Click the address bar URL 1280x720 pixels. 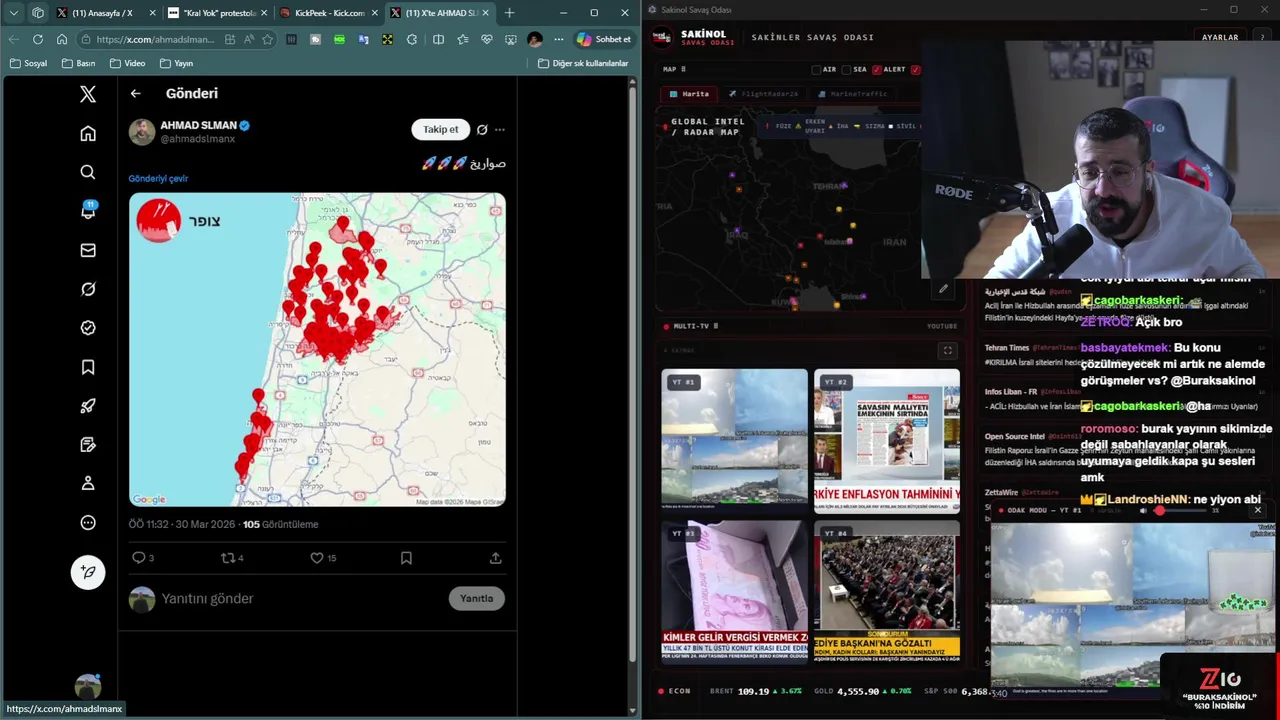click(155, 39)
